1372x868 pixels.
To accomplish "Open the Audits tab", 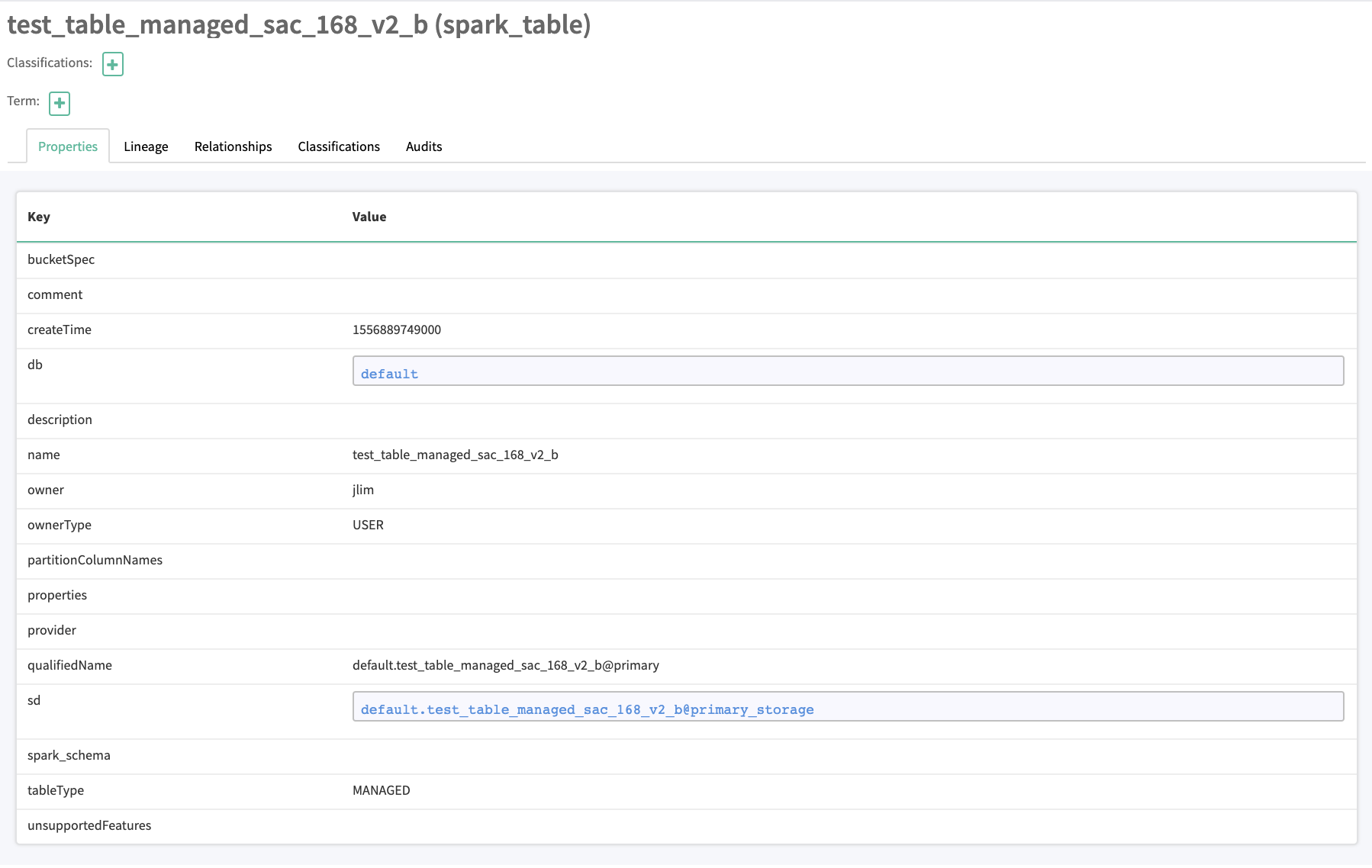I will (x=424, y=146).
